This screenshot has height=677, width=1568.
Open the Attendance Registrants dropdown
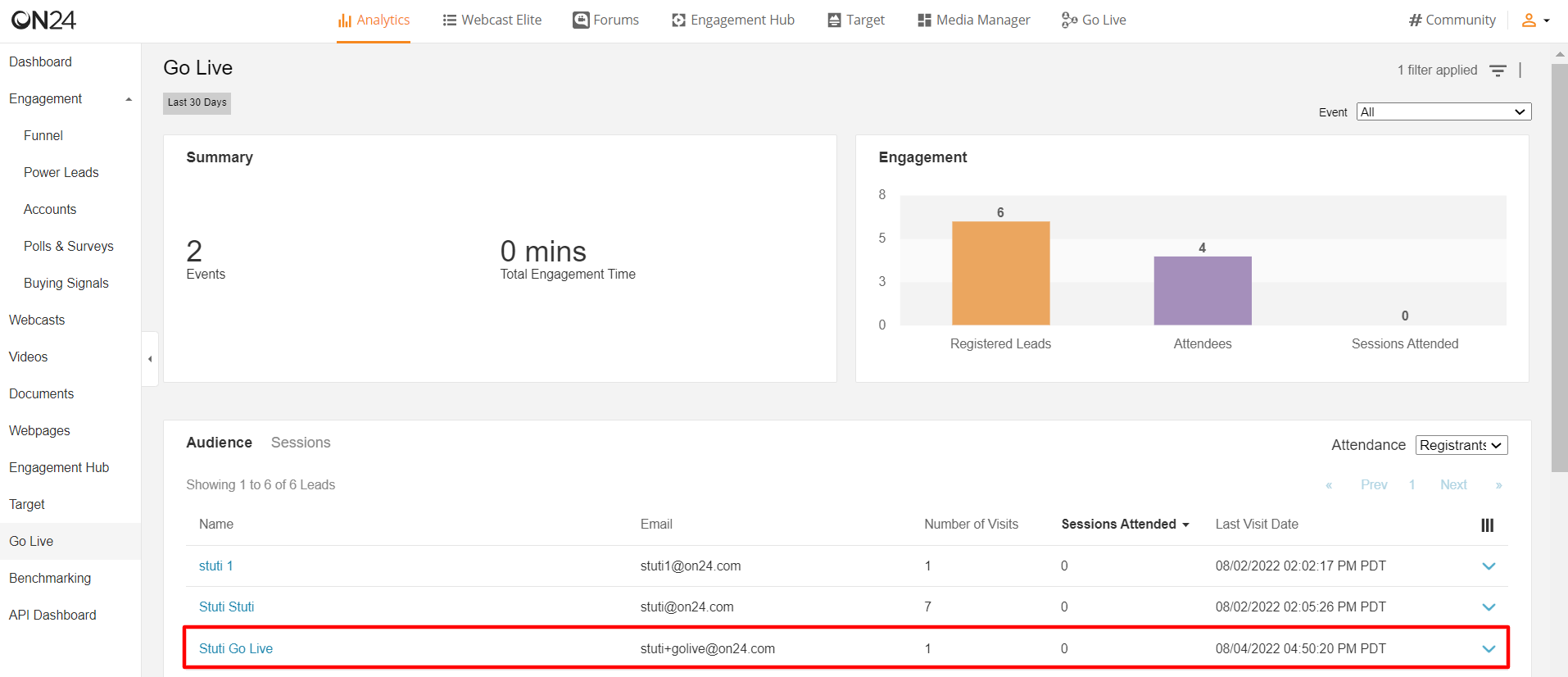point(1462,445)
